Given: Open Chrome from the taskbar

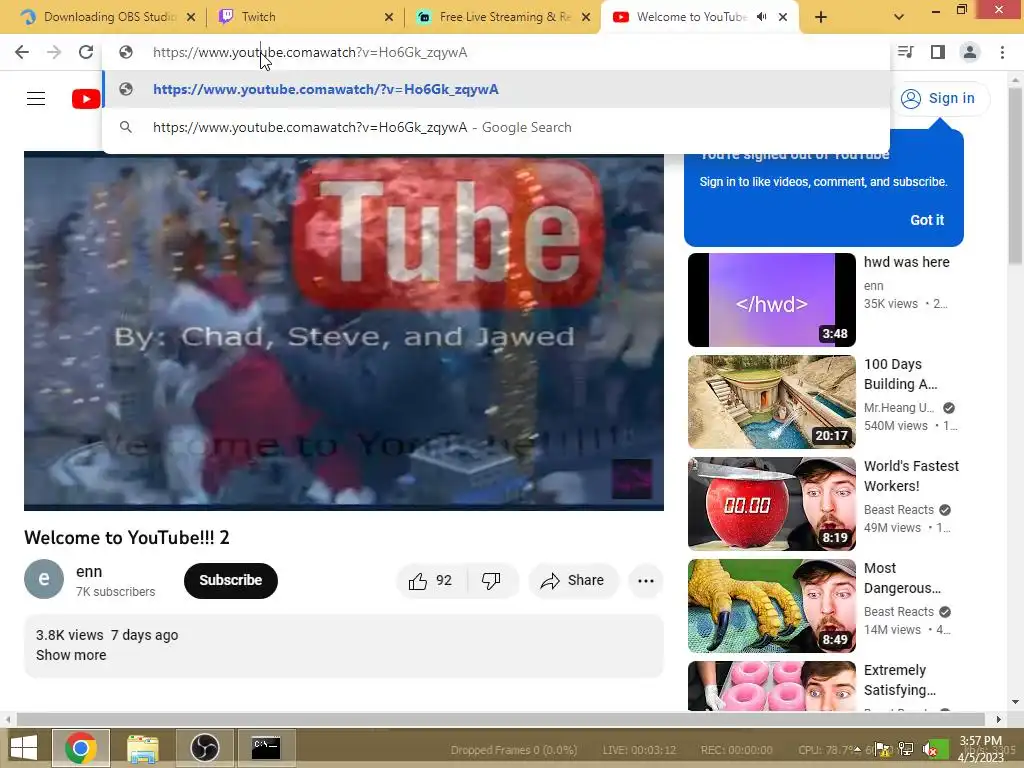Looking at the screenshot, I should (x=81, y=748).
